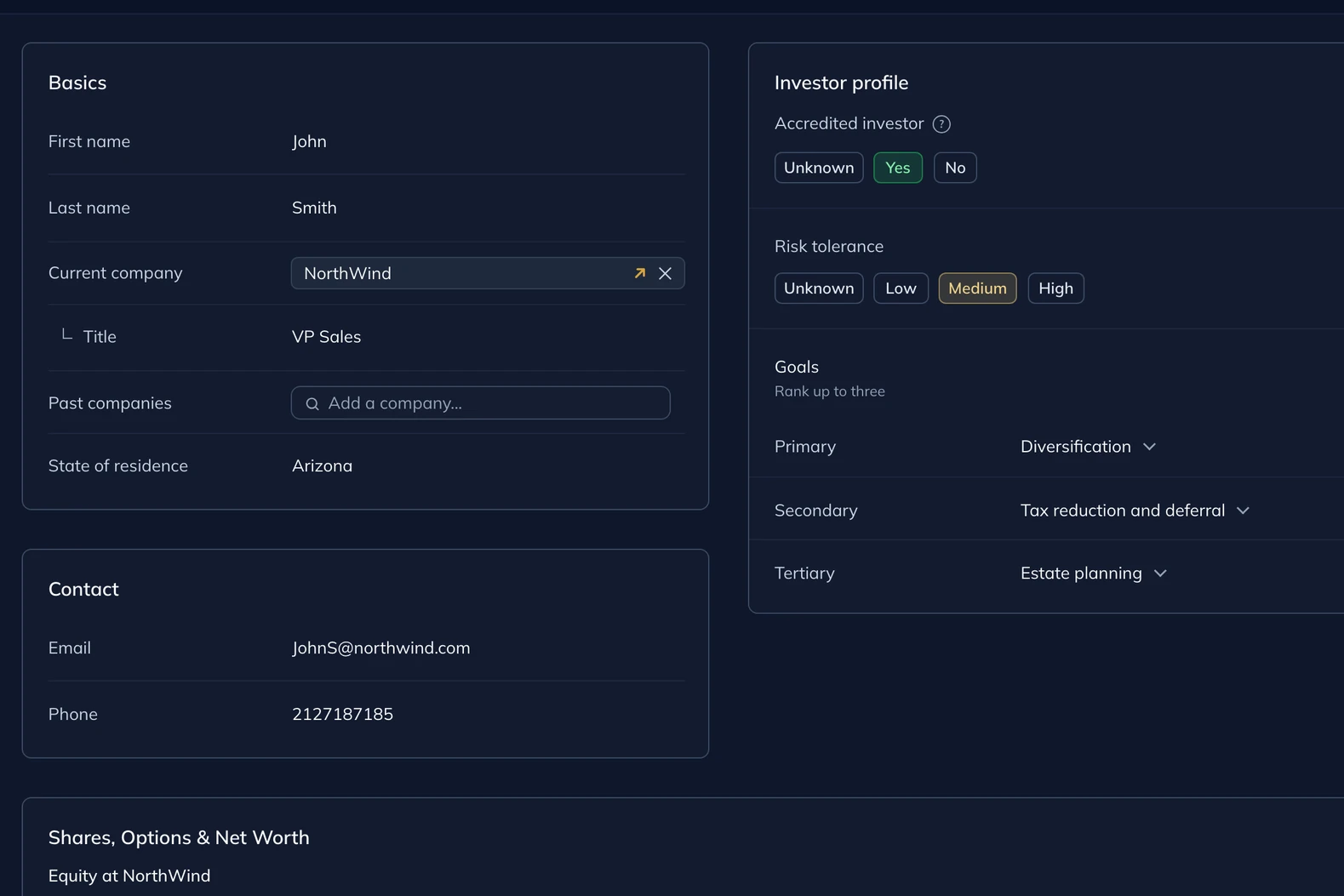Click the Risk tolerance label

click(829, 247)
